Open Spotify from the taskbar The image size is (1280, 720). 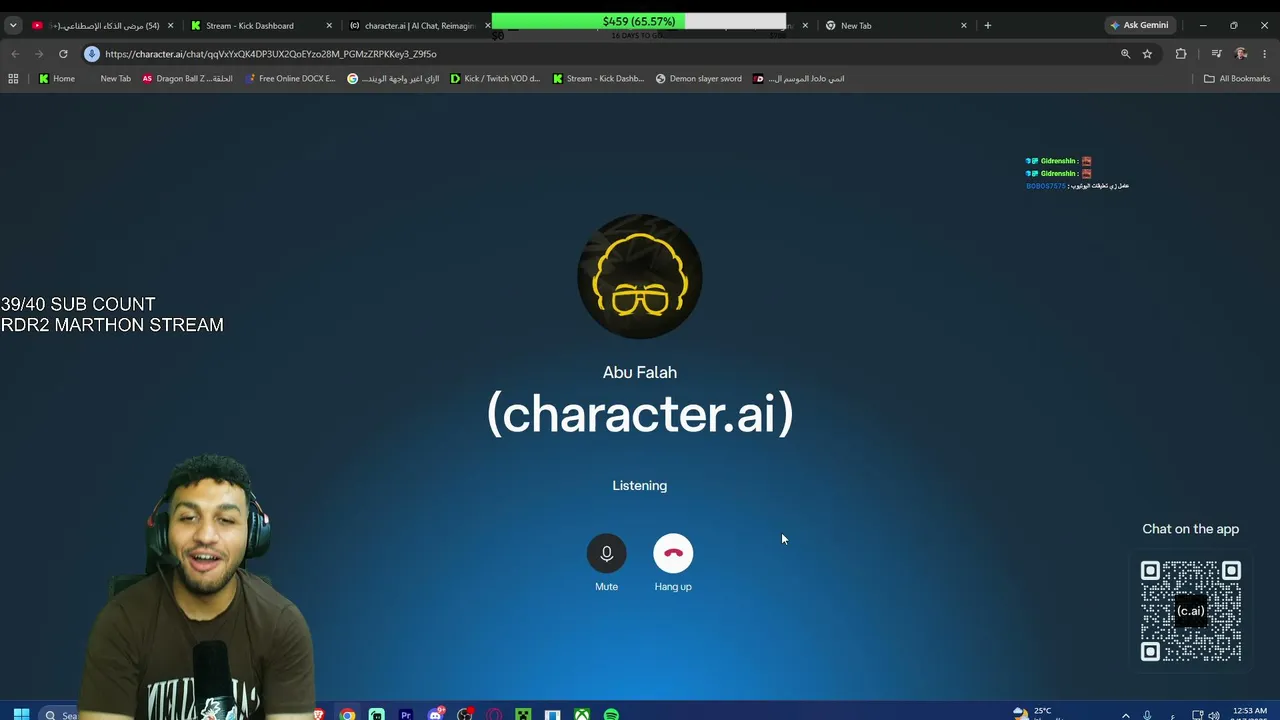coord(611,714)
